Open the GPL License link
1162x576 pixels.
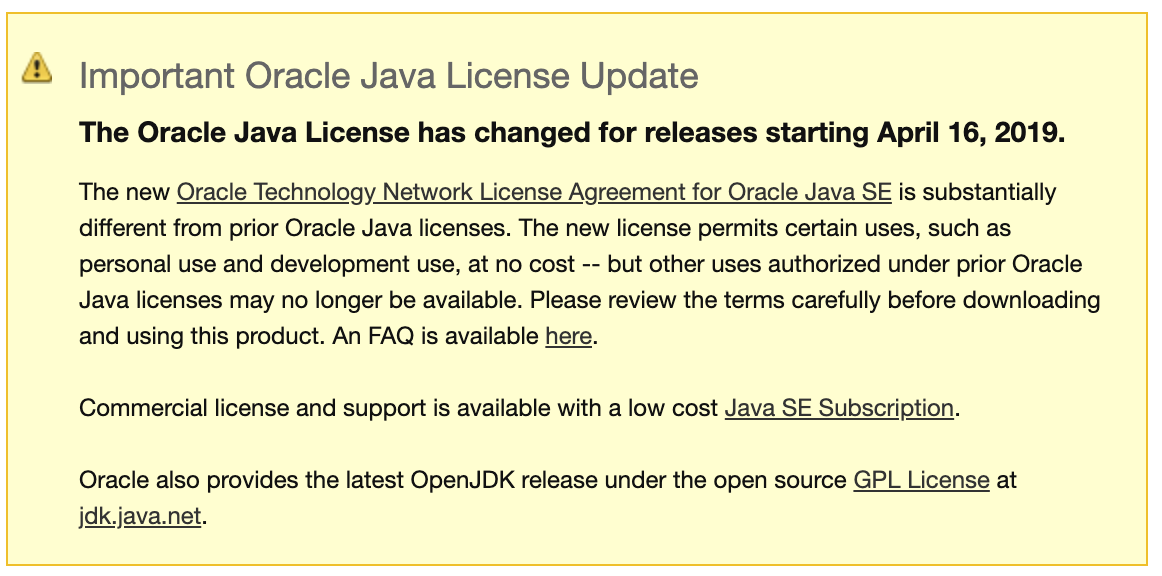(921, 480)
